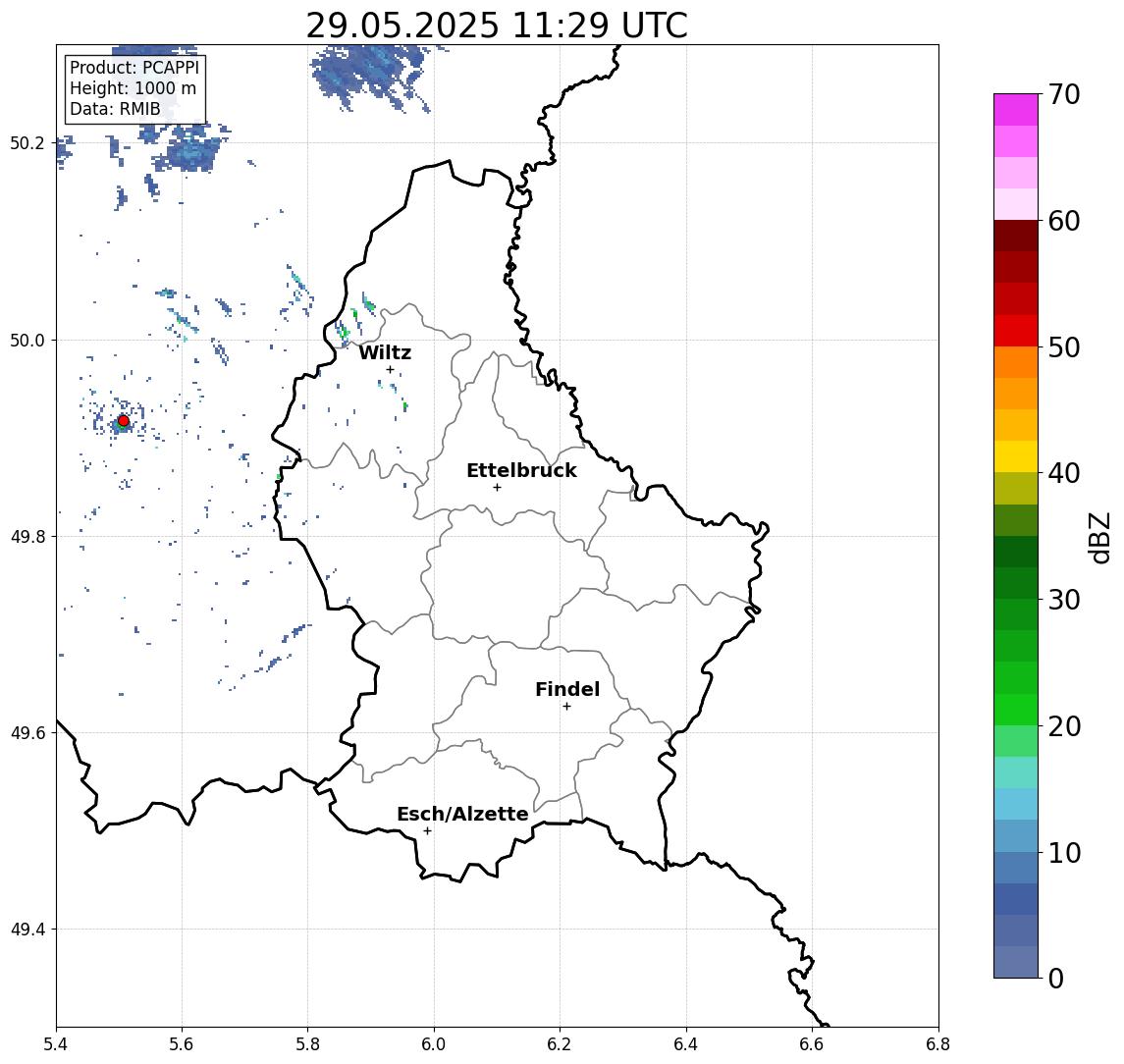Click the Findel station label
The image size is (1124, 1064).
(x=567, y=689)
